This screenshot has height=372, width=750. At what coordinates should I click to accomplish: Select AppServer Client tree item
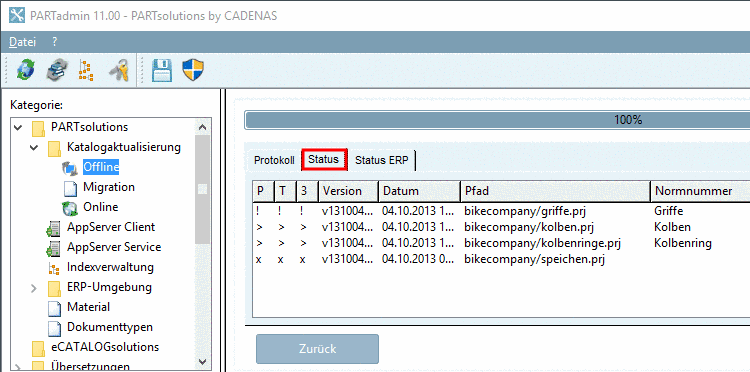[x=111, y=228]
